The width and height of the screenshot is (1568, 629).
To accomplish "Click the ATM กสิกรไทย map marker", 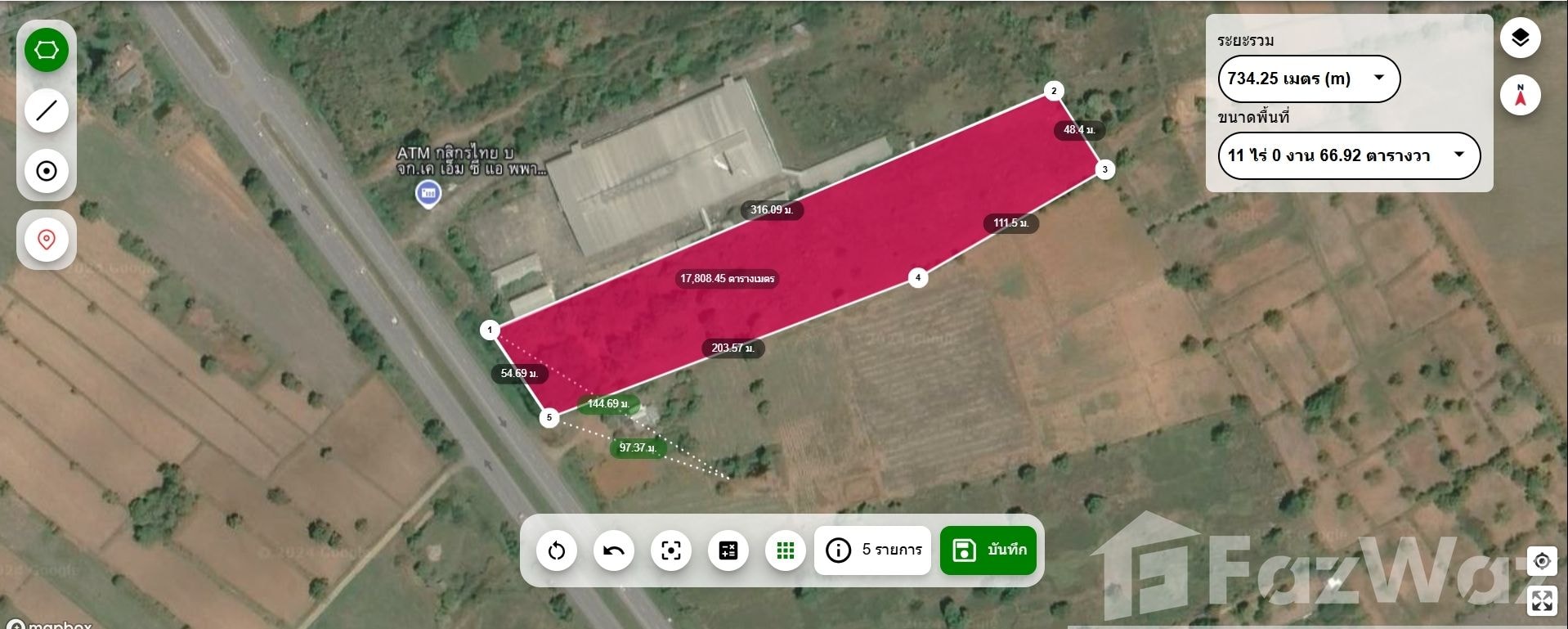I will (428, 194).
